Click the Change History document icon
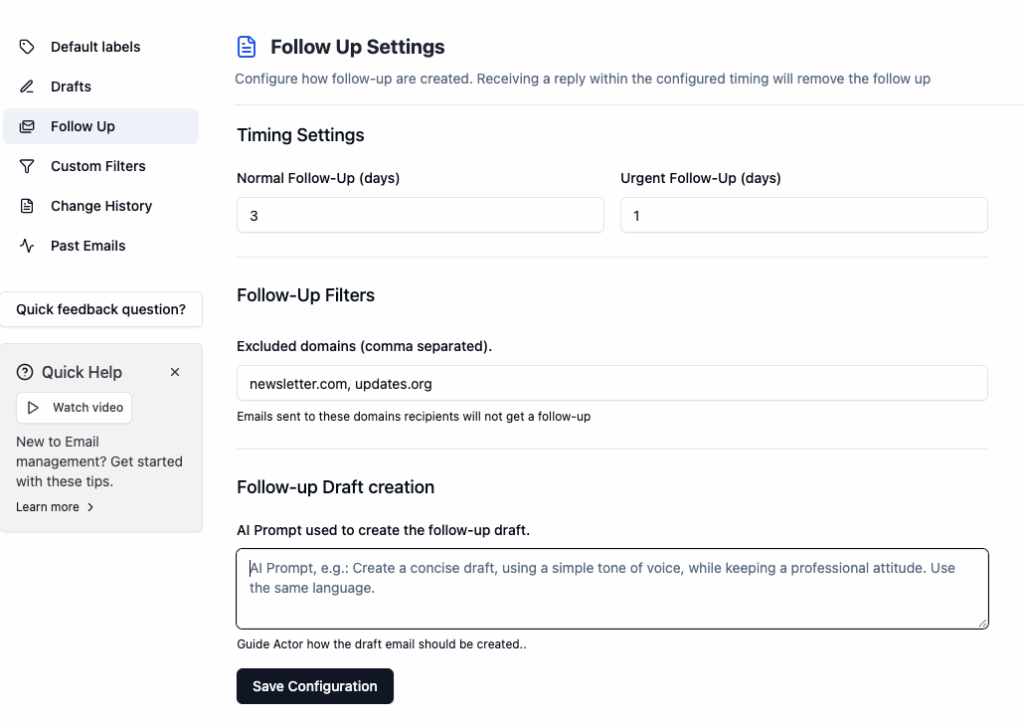The height and width of the screenshot is (726, 1024). 27,206
